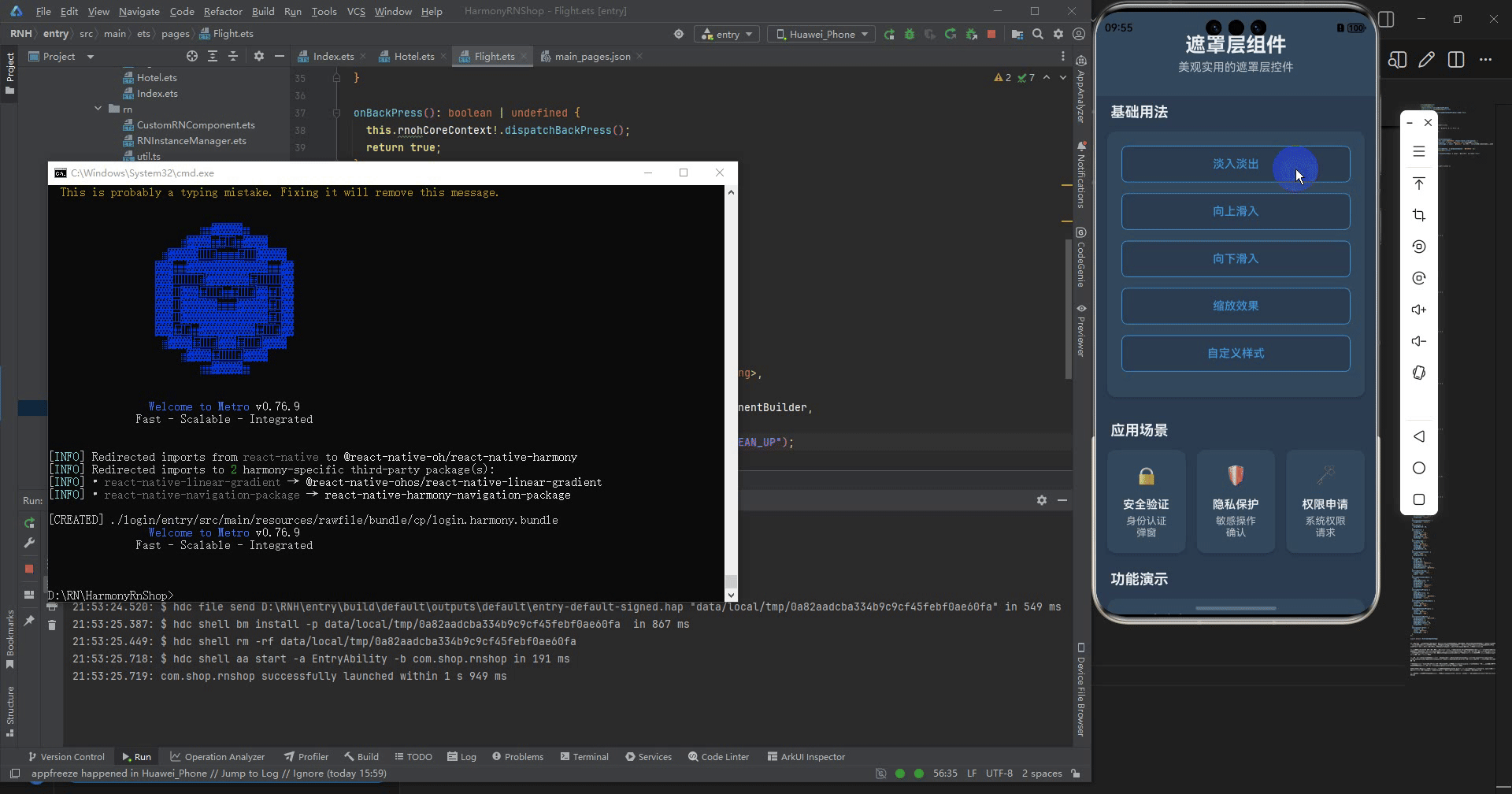Select opened file locator in Project panel
Image resolution: width=1512 pixels, height=794 pixels.
192,56
